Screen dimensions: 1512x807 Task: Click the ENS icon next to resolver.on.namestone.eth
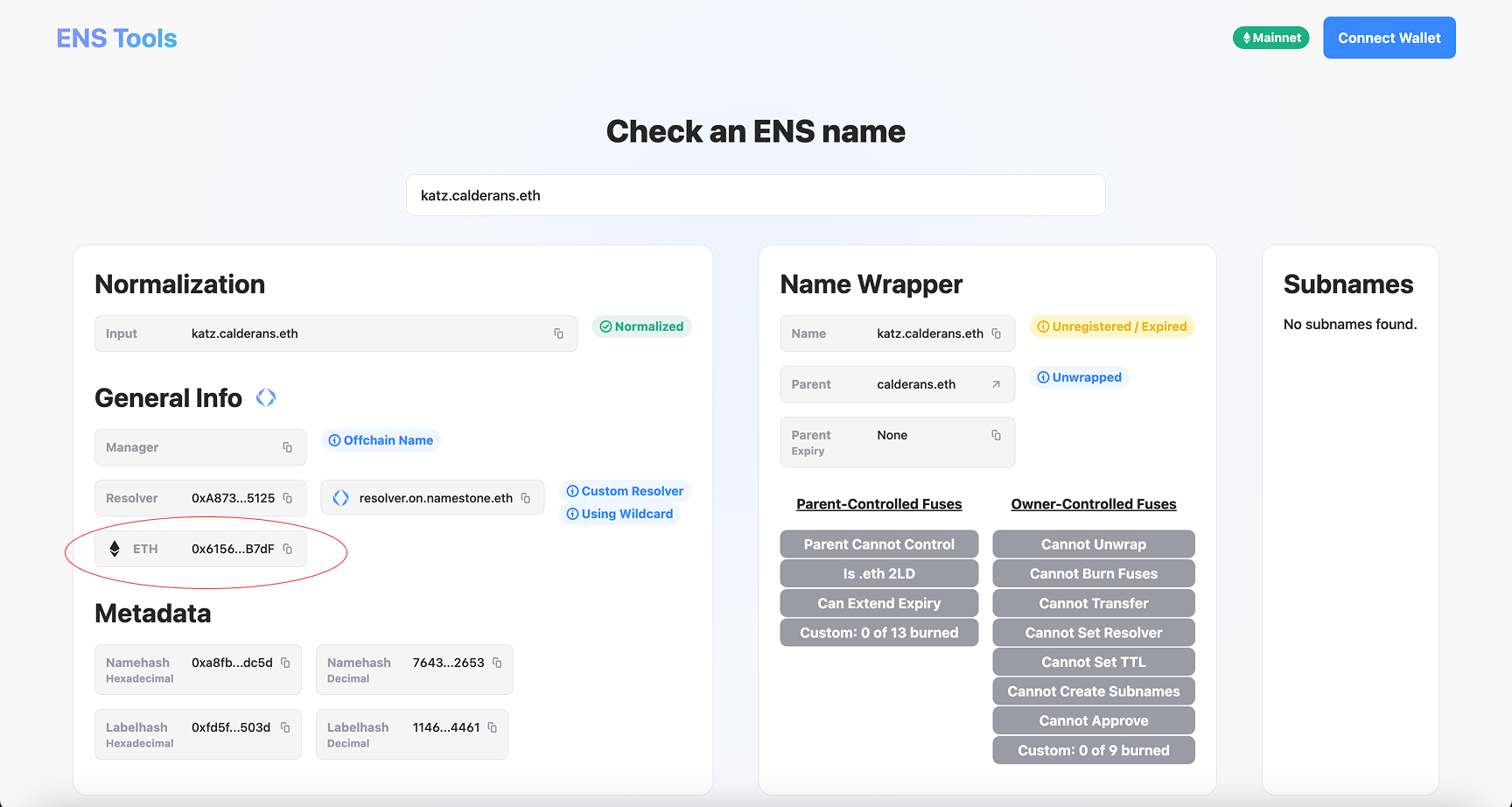click(340, 498)
